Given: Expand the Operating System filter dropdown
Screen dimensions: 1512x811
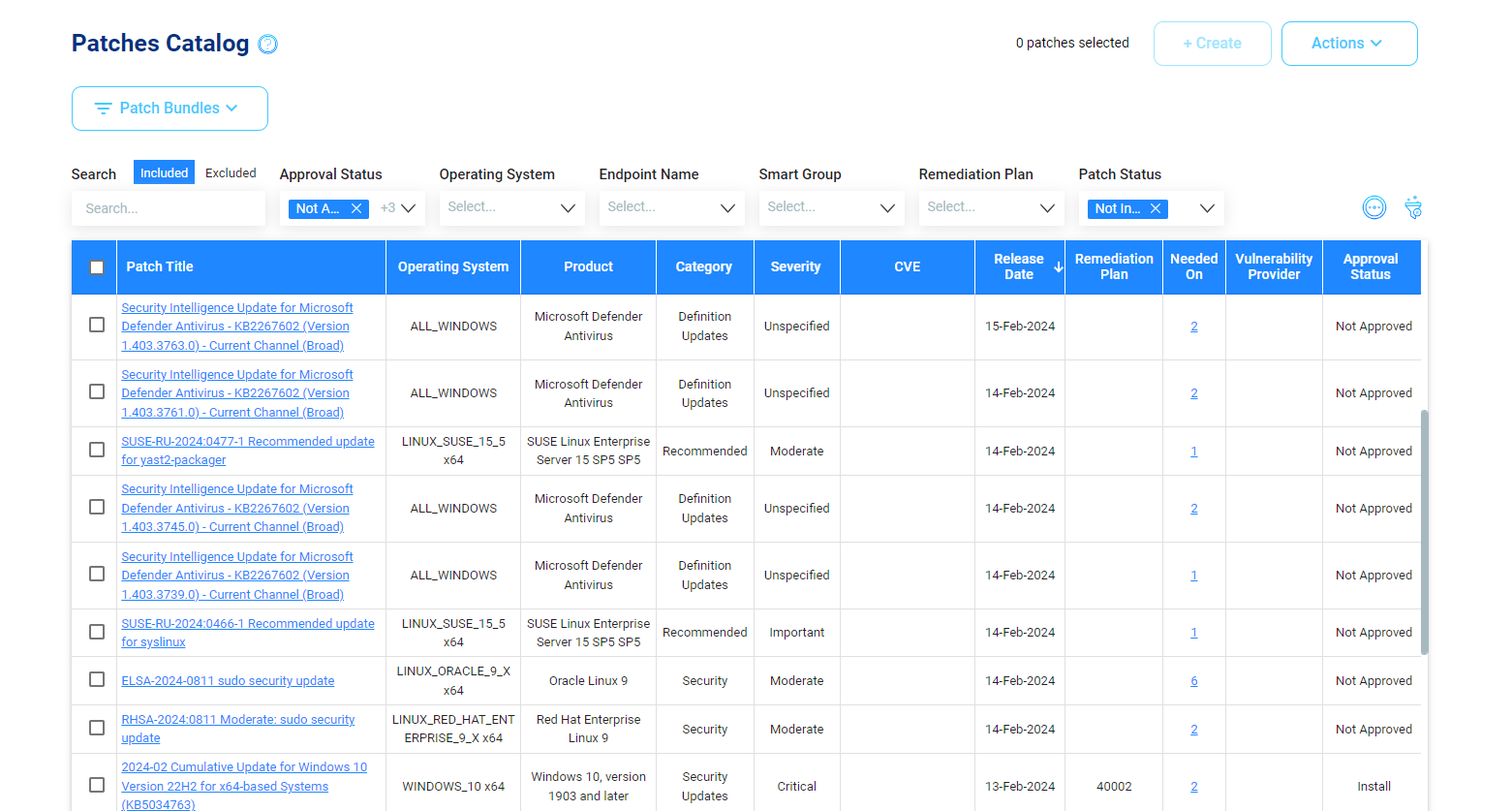Looking at the screenshot, I should click(568, 208).
